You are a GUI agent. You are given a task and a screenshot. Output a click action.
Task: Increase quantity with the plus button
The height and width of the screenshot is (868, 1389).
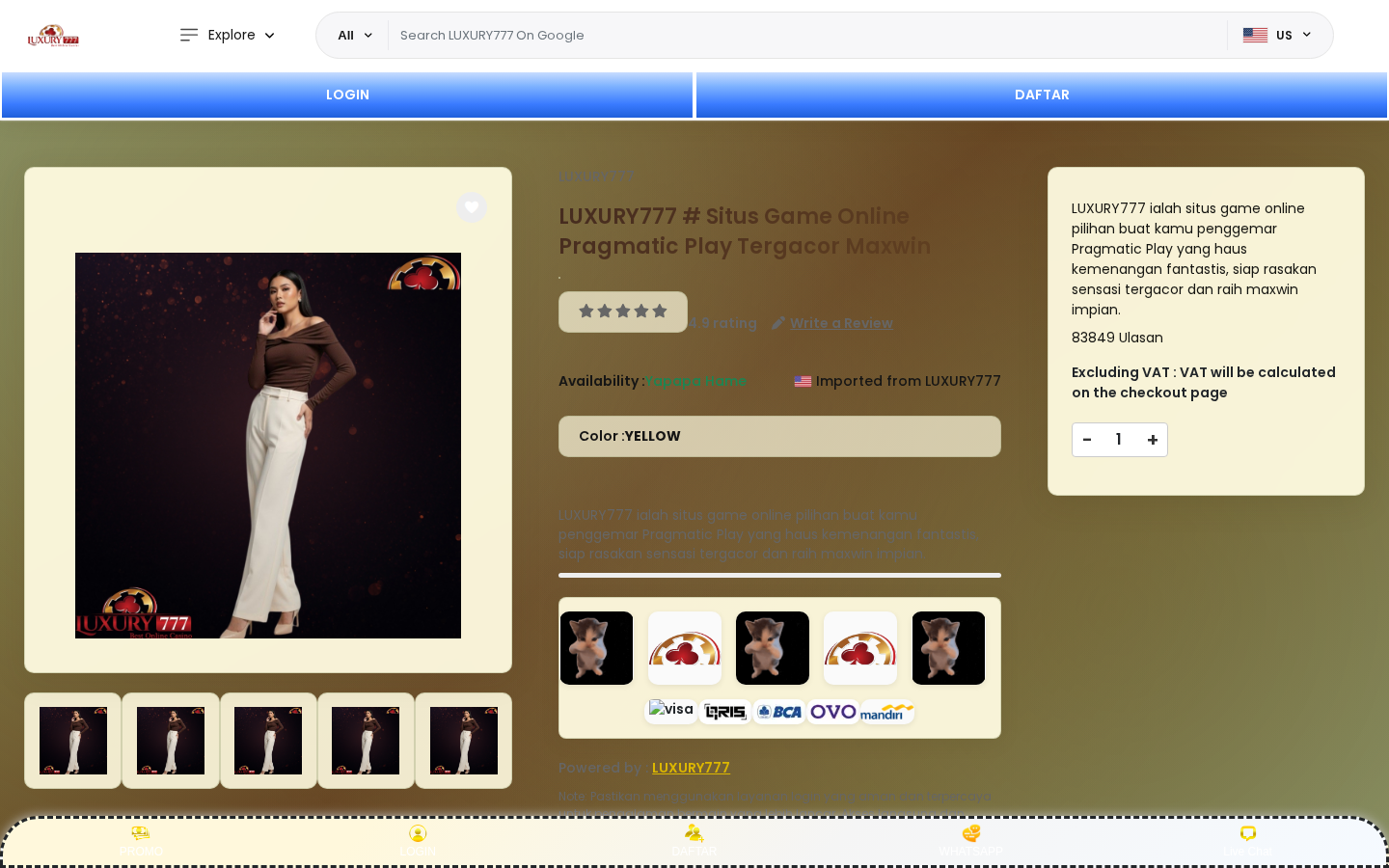tap(1152, 440)
